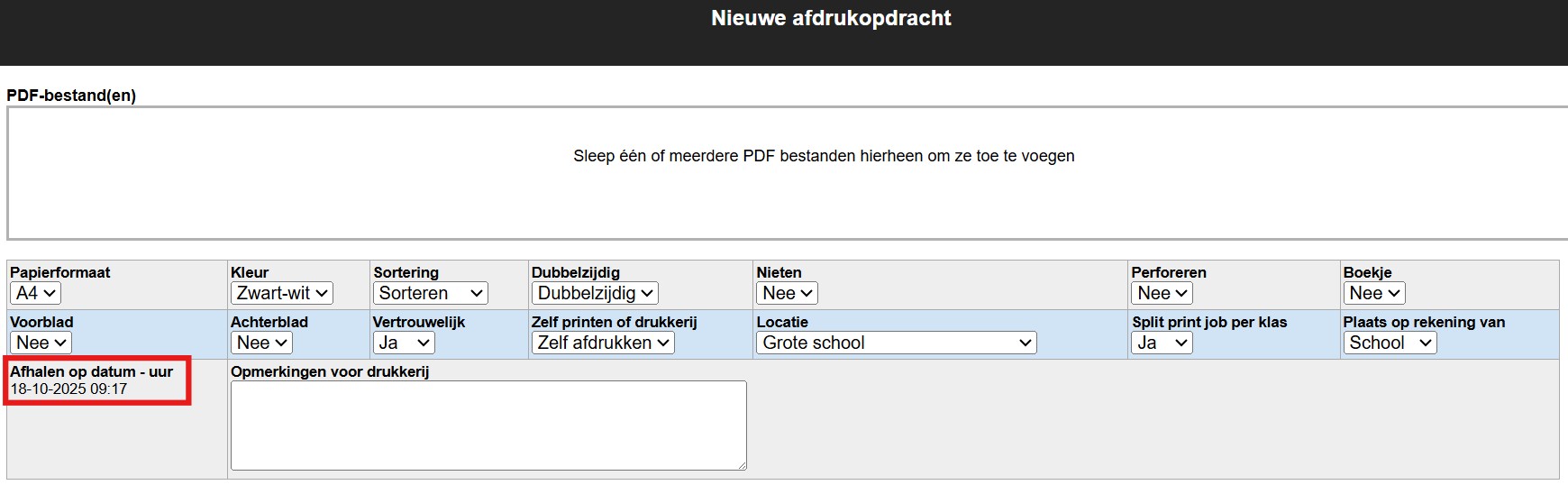This screenshot has width=1568, height=485.
Task: Open the Papierformaat dropdown showing A4
Action: click(35, 293)
